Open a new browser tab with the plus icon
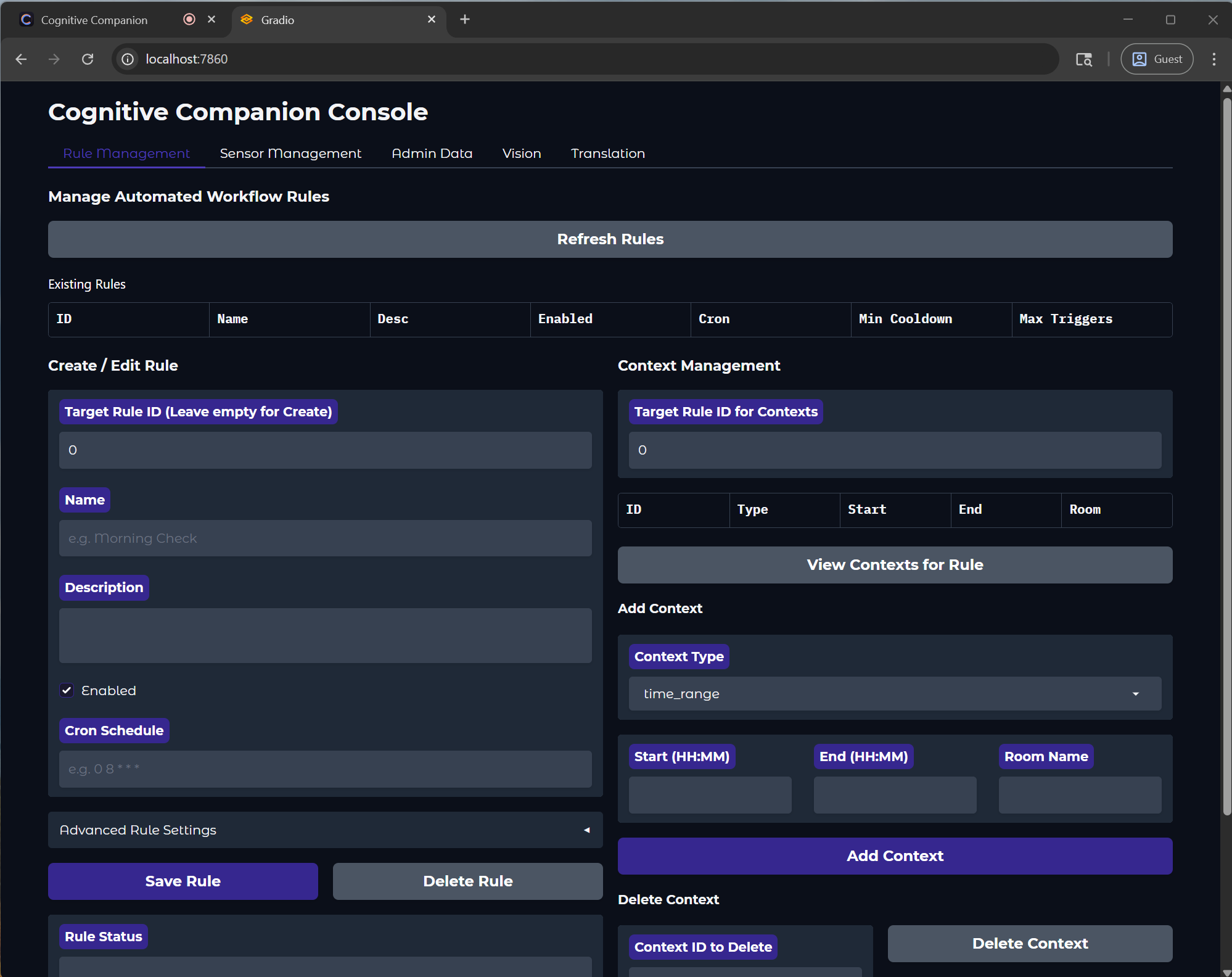The height and width of the screenshot is (977, 1232). [x=465, y=20]
